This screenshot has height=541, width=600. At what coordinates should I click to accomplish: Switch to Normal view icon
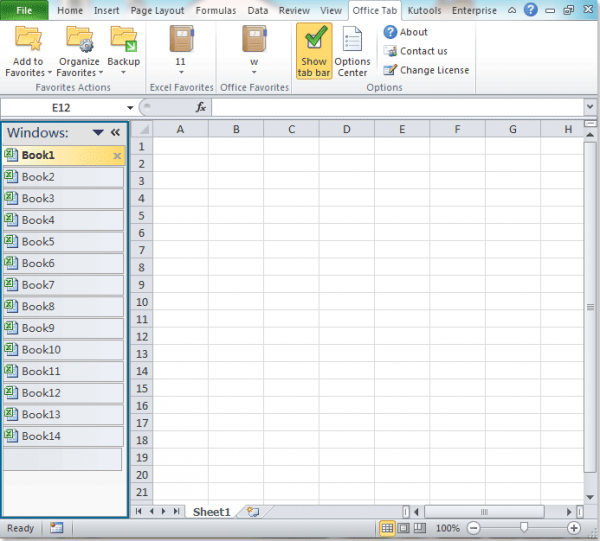point(387,528)
